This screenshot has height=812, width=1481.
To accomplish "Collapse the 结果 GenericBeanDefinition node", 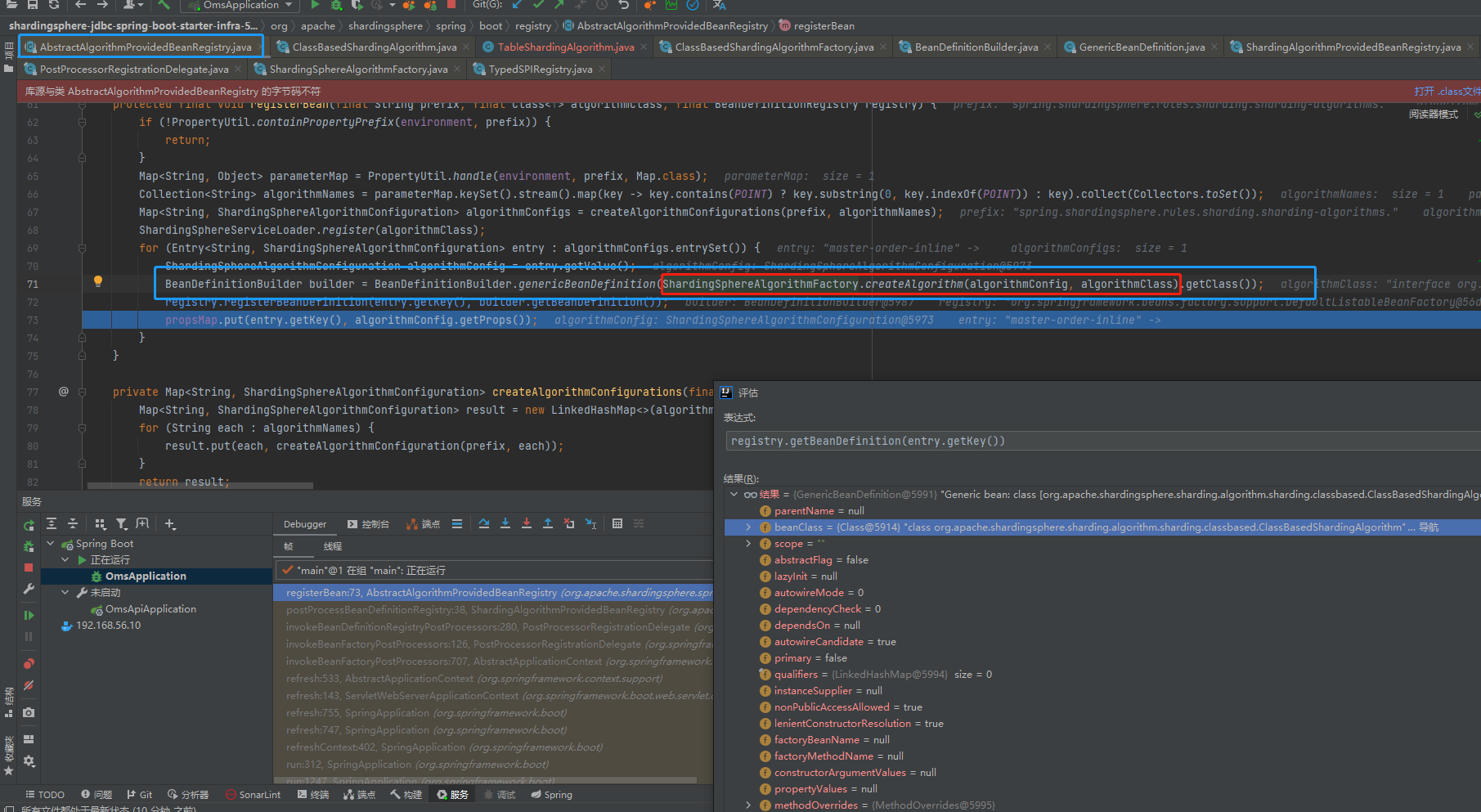I will point(734,494).
